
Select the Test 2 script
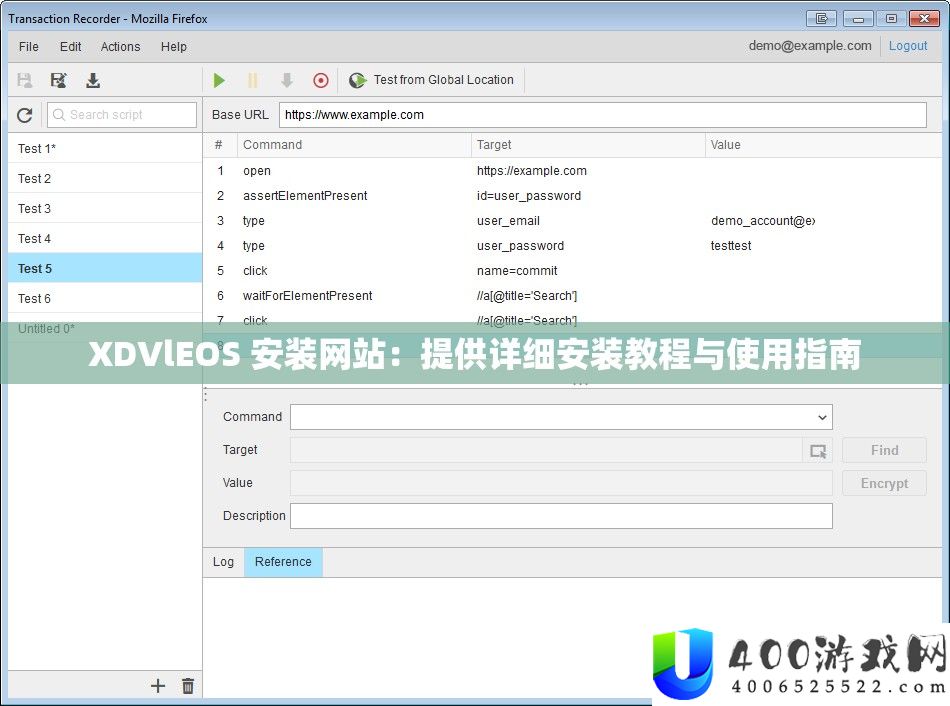105,179
